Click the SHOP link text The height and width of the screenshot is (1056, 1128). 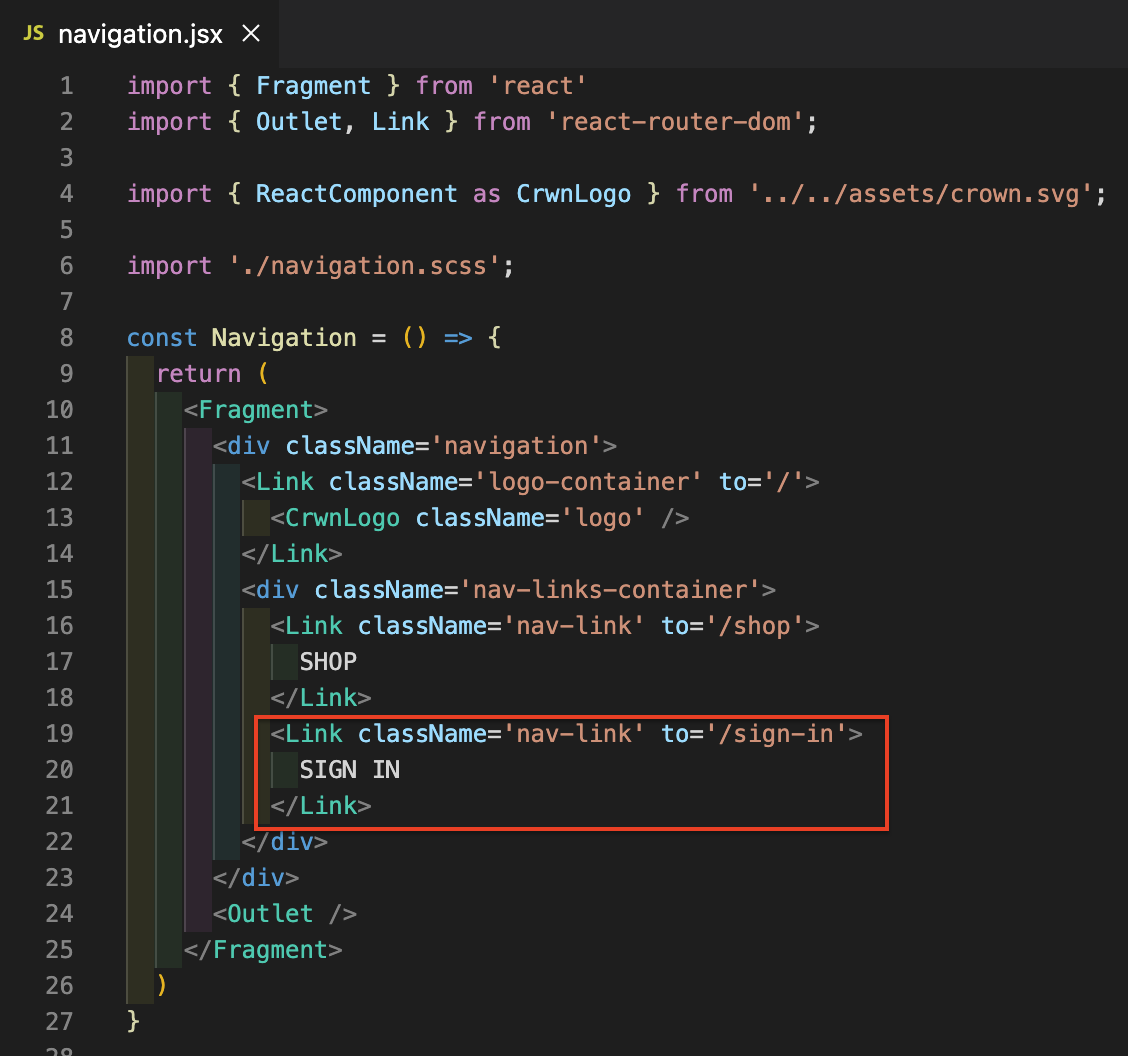click(328, 661)
